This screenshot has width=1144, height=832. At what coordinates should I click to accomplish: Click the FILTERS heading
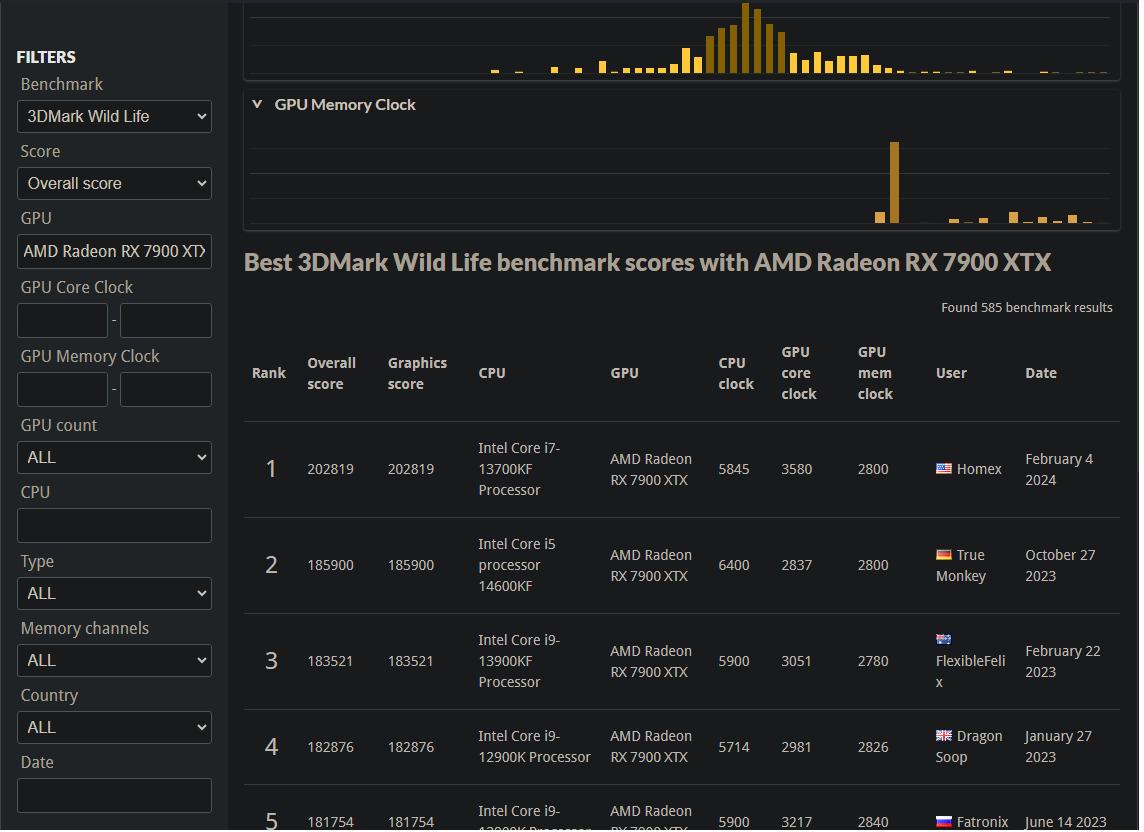(46, 58)
